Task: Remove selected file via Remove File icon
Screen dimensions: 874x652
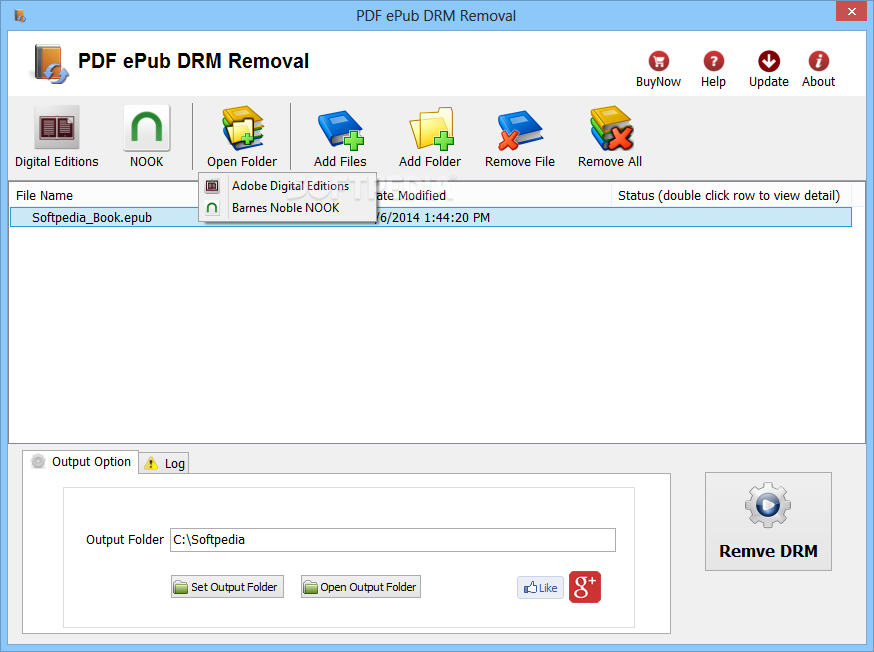Action: coord(519,137)
